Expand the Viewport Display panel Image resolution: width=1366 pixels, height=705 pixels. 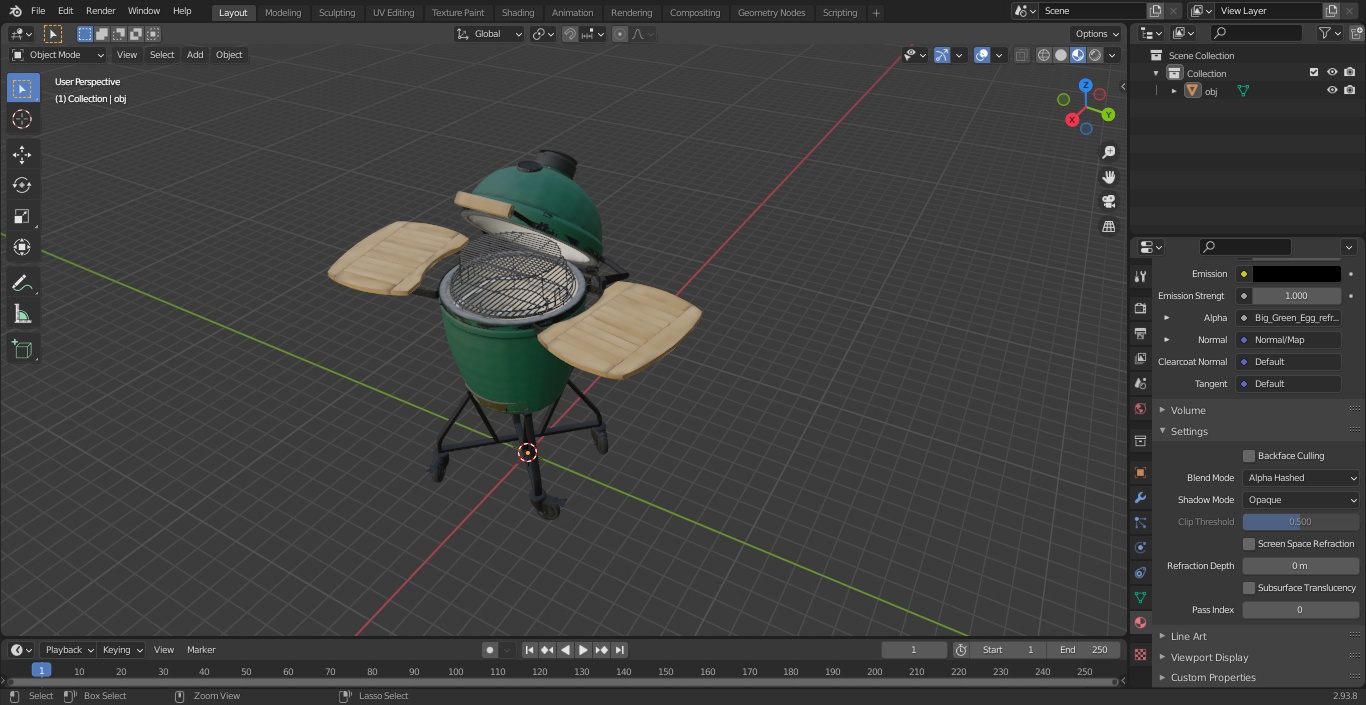(1209, 657)
